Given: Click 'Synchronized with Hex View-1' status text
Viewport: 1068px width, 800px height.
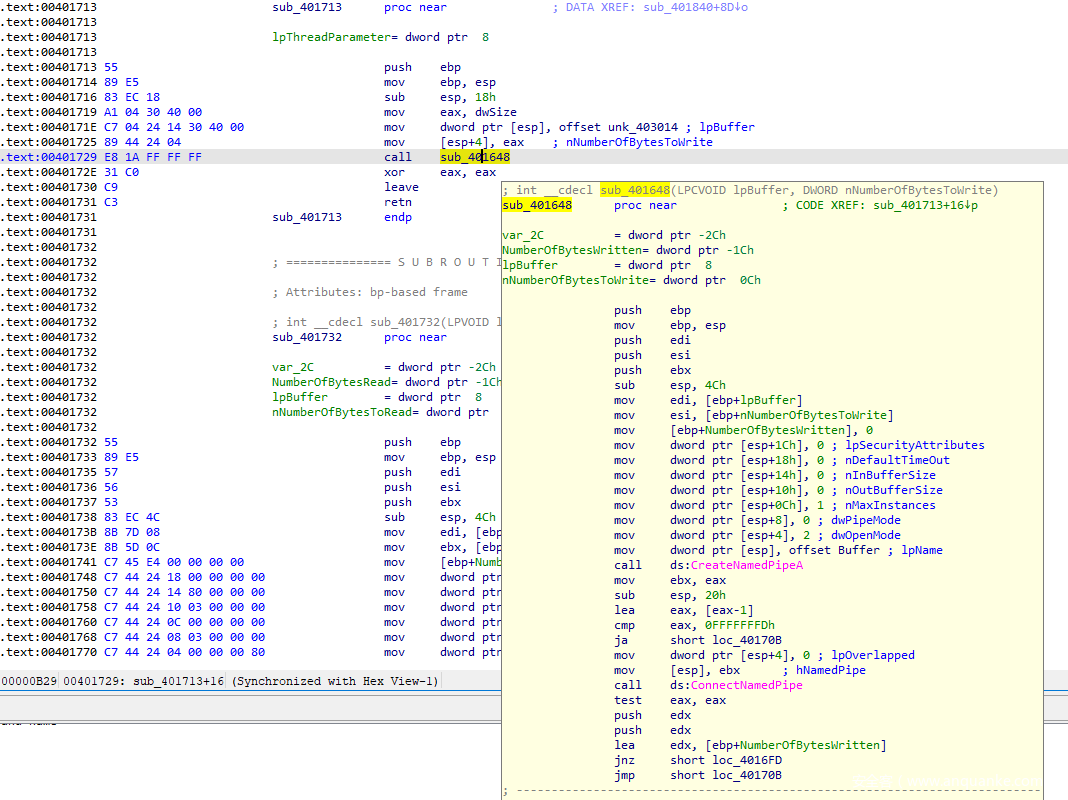Looking at the screenshot, I should [x=335, y=681].
